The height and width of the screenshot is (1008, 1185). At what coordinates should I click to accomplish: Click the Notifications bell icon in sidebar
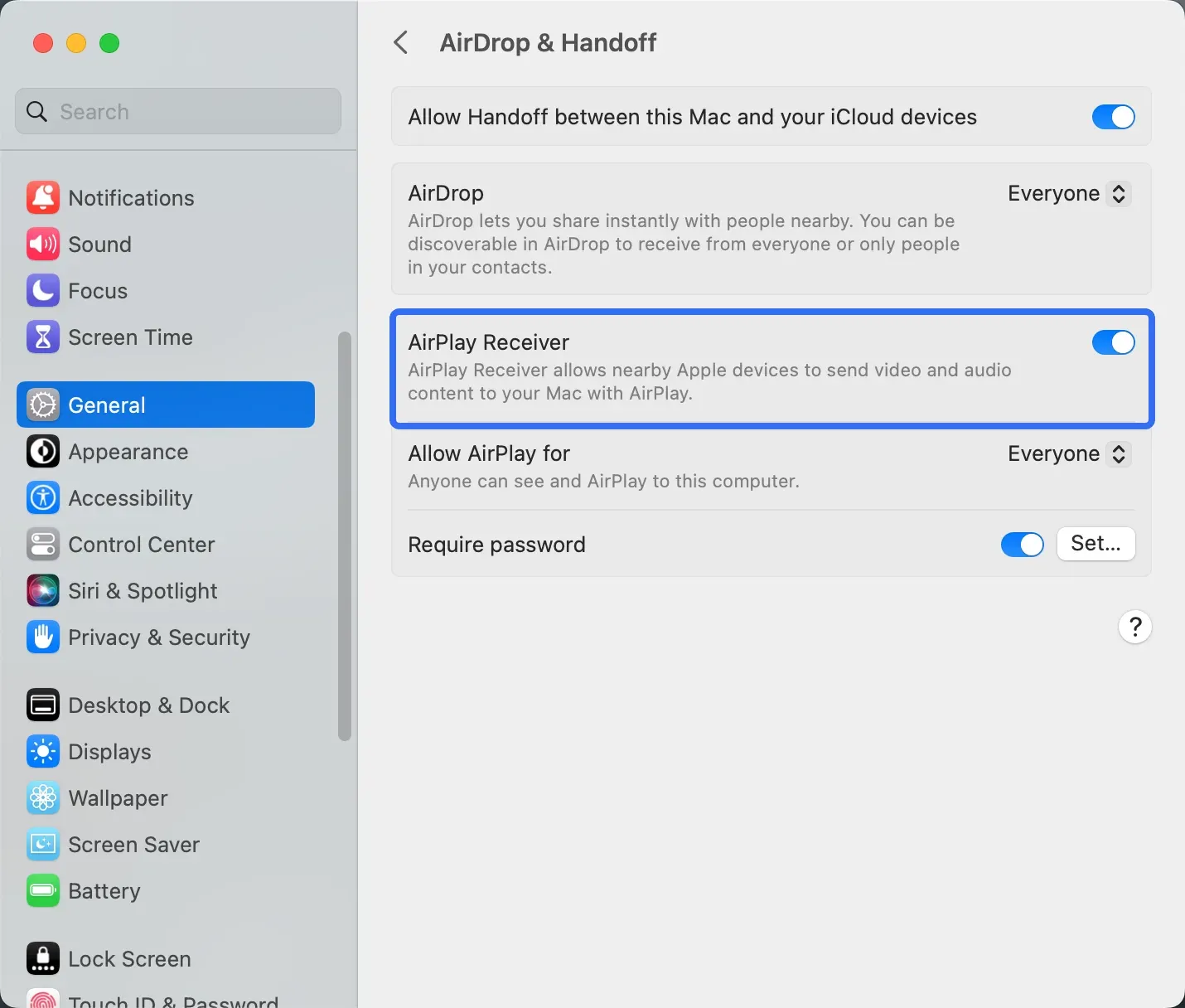(43, 197)
